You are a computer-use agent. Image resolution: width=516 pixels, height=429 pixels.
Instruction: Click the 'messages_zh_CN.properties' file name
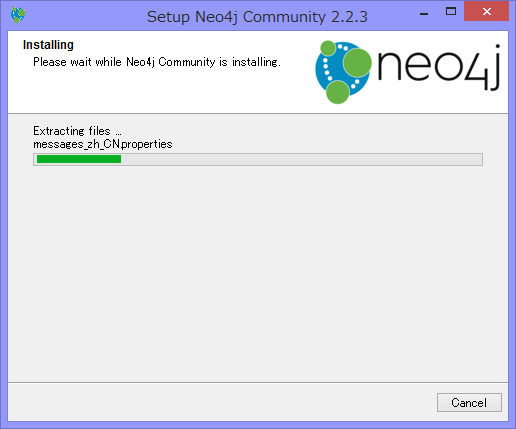point(103,144)
